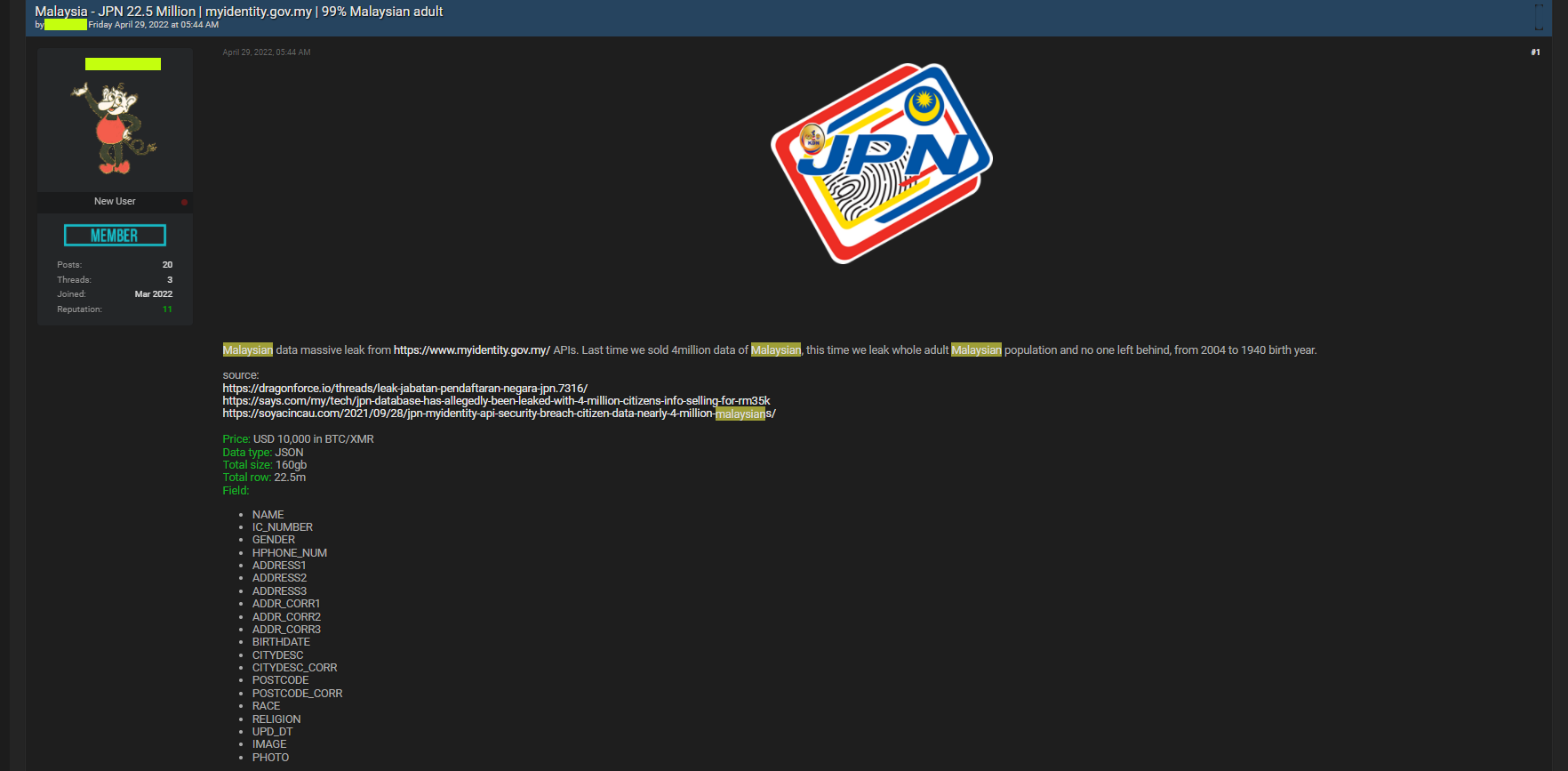Image resolution: width=1568 pixels, height=771 pixels.
Task: Click the Posts count 20
Action: point(167,265)
